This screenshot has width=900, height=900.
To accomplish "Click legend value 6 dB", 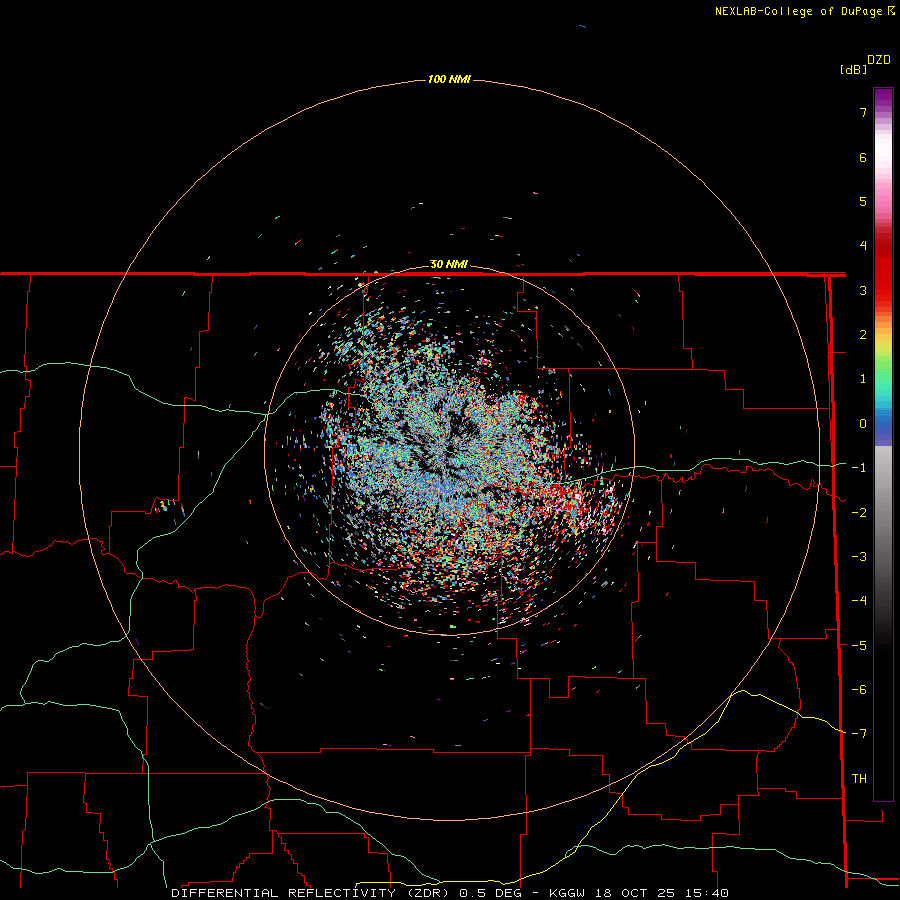I will (863, 157).
